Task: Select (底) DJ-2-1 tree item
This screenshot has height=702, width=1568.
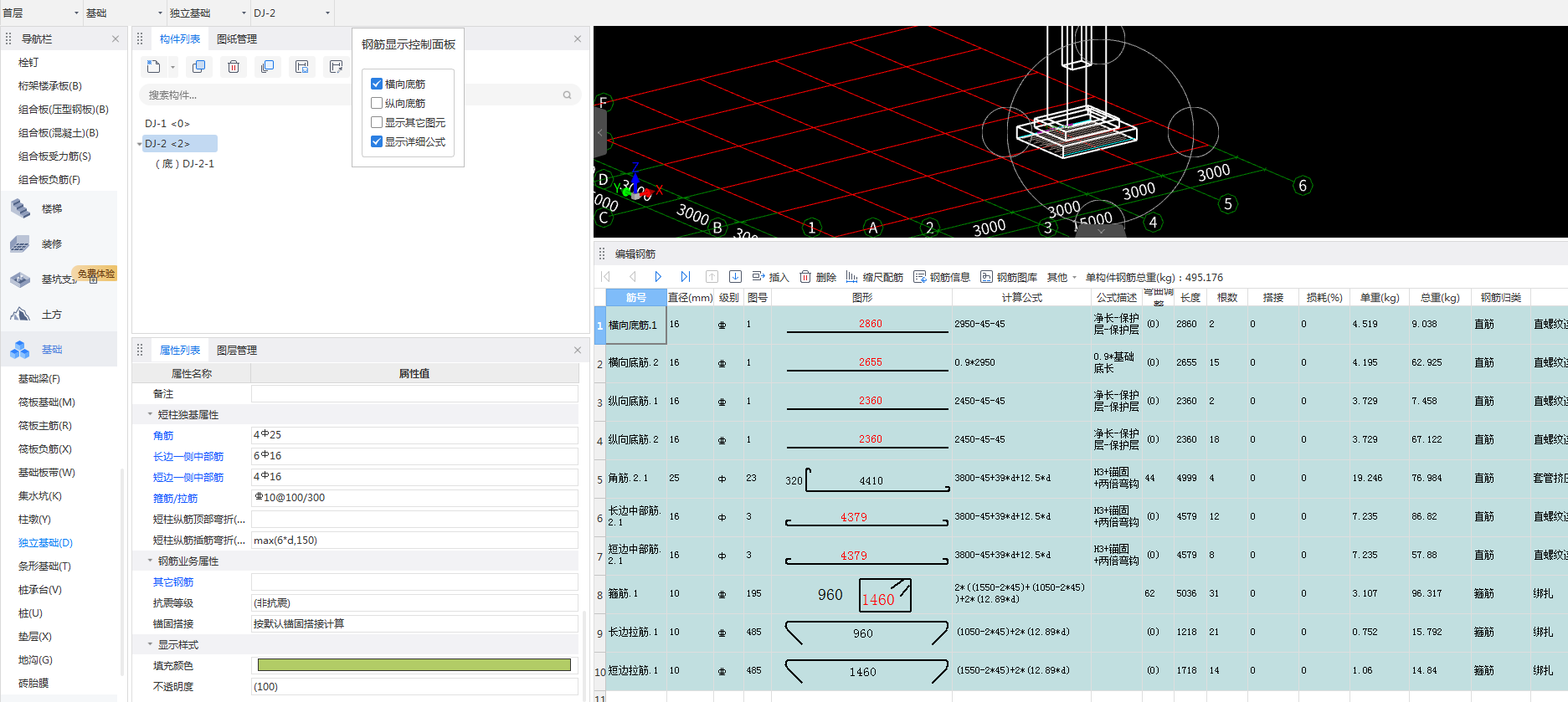Action: [185, 164]
